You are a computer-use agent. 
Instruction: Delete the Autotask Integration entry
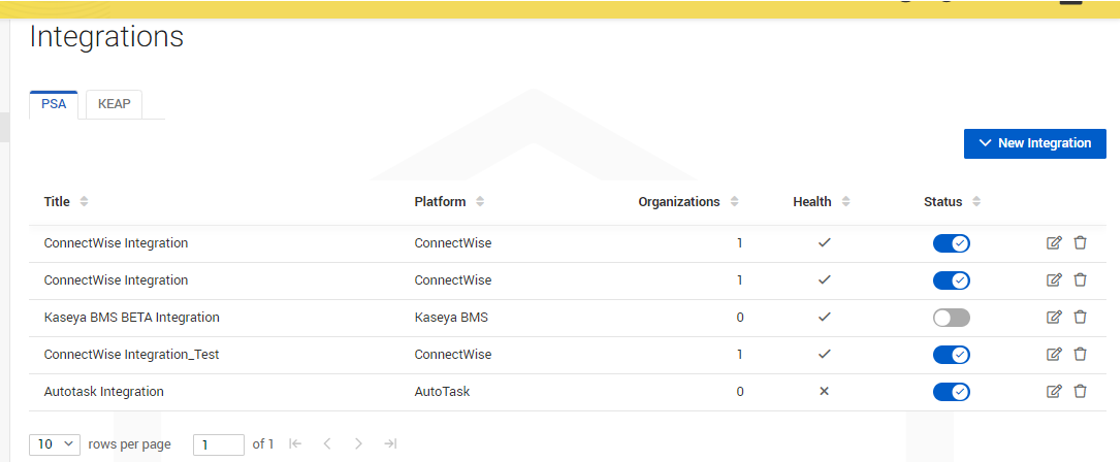click(x=1080, y=391)
